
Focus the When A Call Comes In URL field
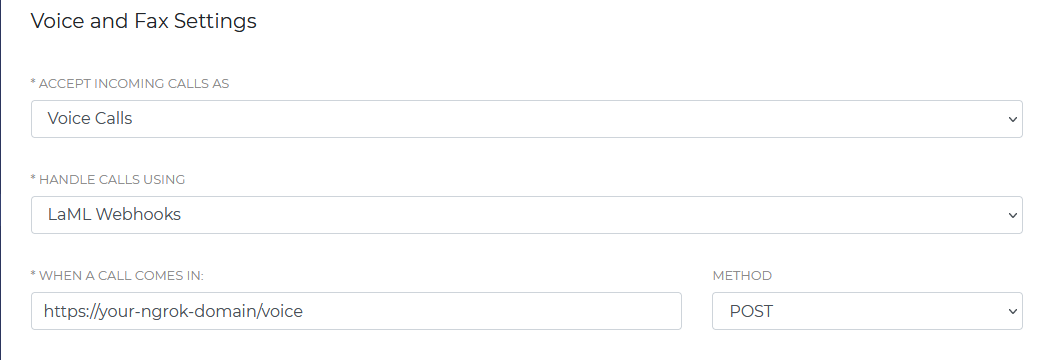356,311
